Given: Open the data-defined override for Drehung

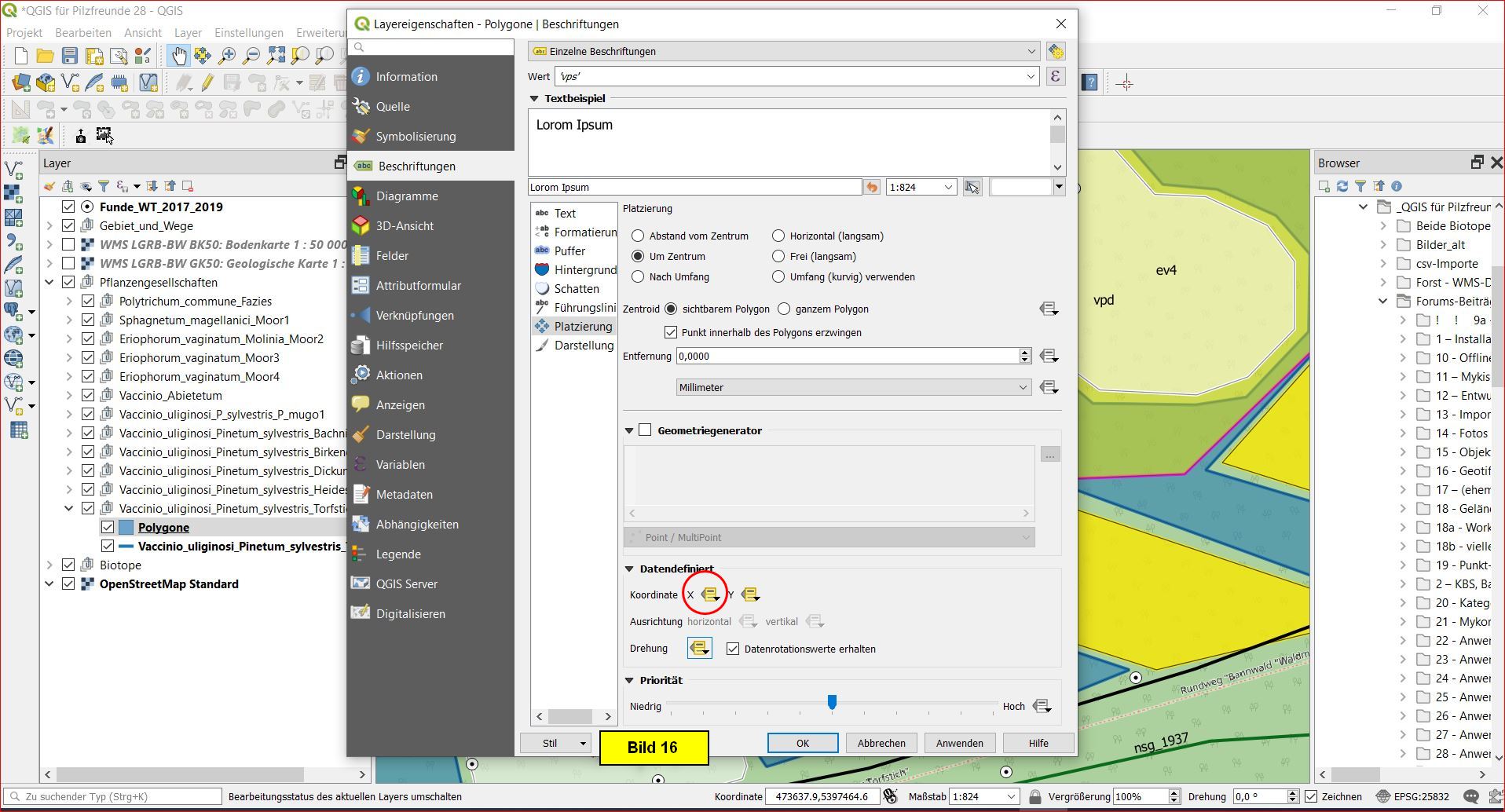Looking at the screenshot, I should 699,649.
